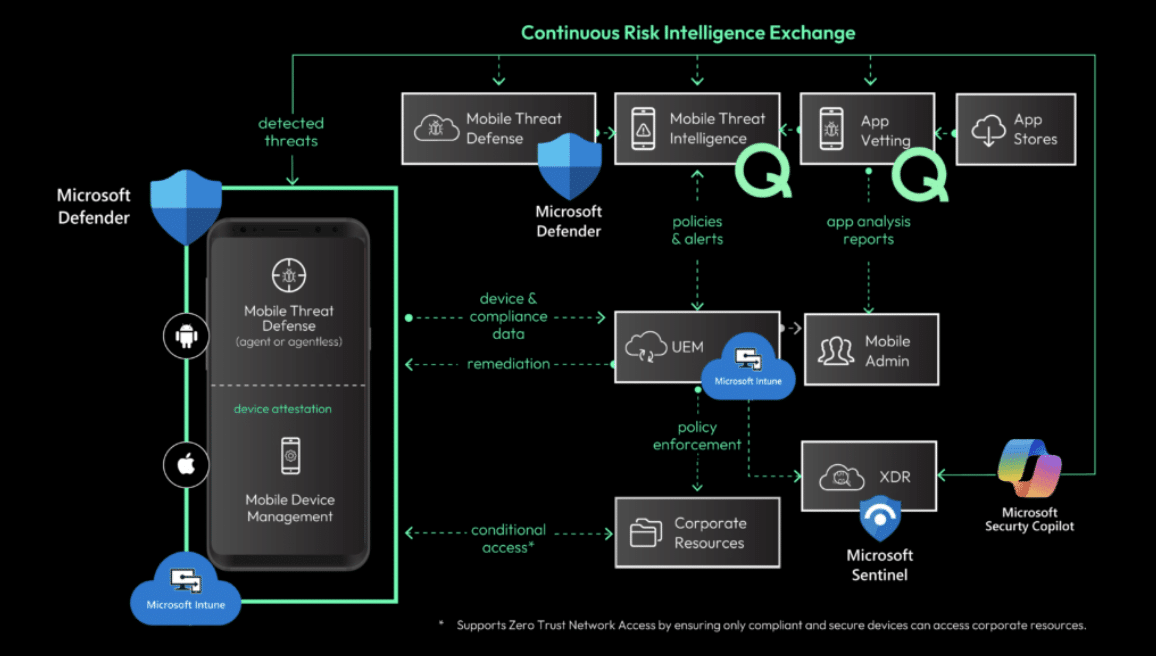1156x656 pixels.
Task: Click the policy enforcement label
Action: click(x=697, y=436)
